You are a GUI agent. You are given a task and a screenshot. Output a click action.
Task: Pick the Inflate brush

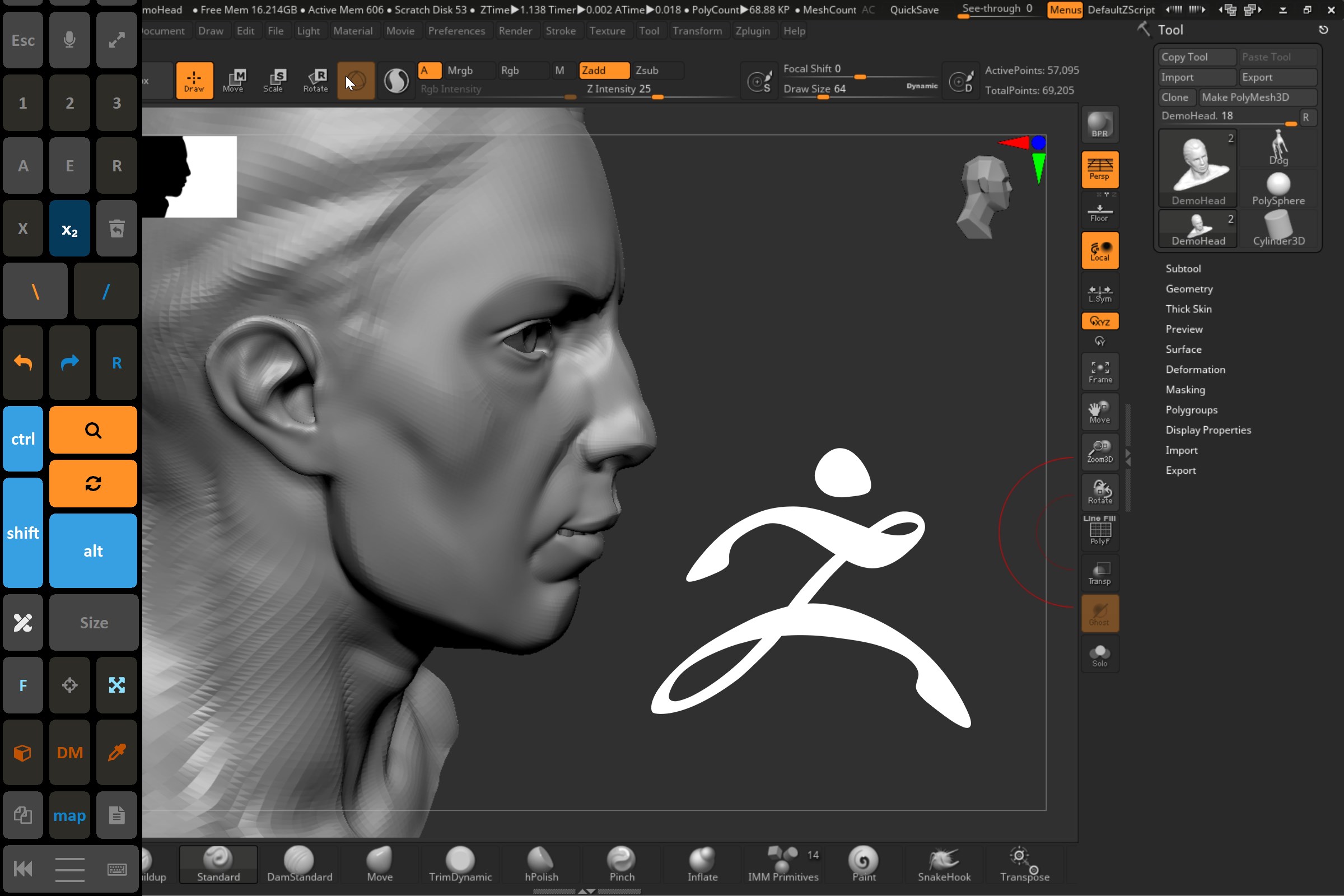[702, 864]
